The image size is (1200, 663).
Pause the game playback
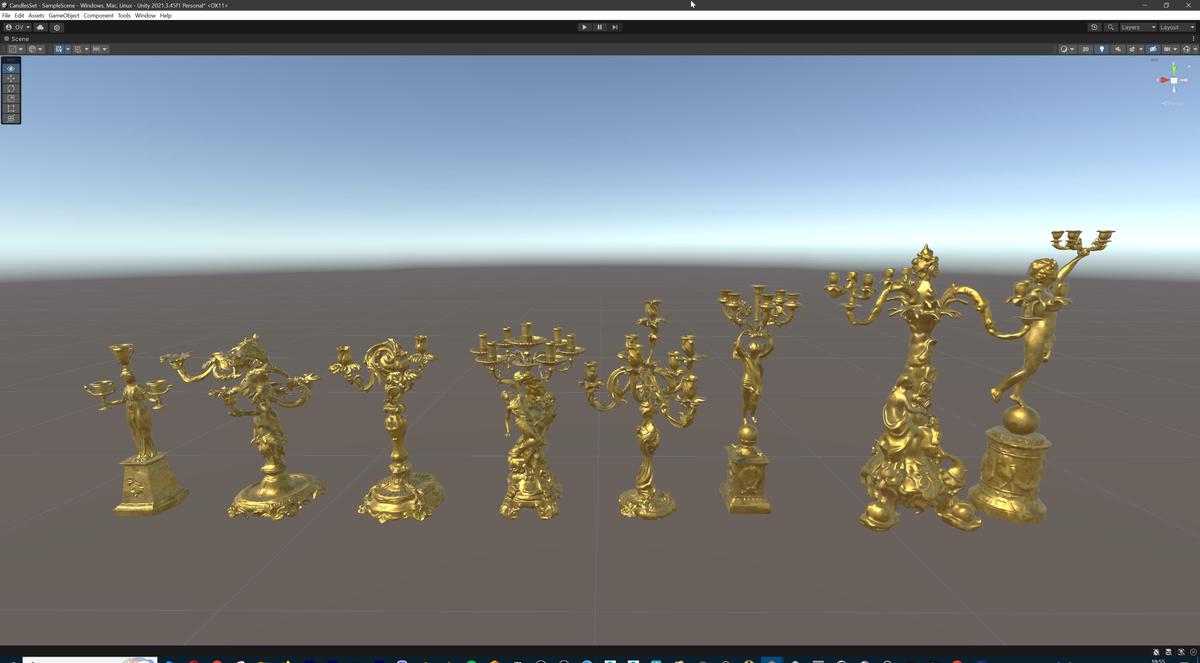pyautogui.click(x=599, y=27)
